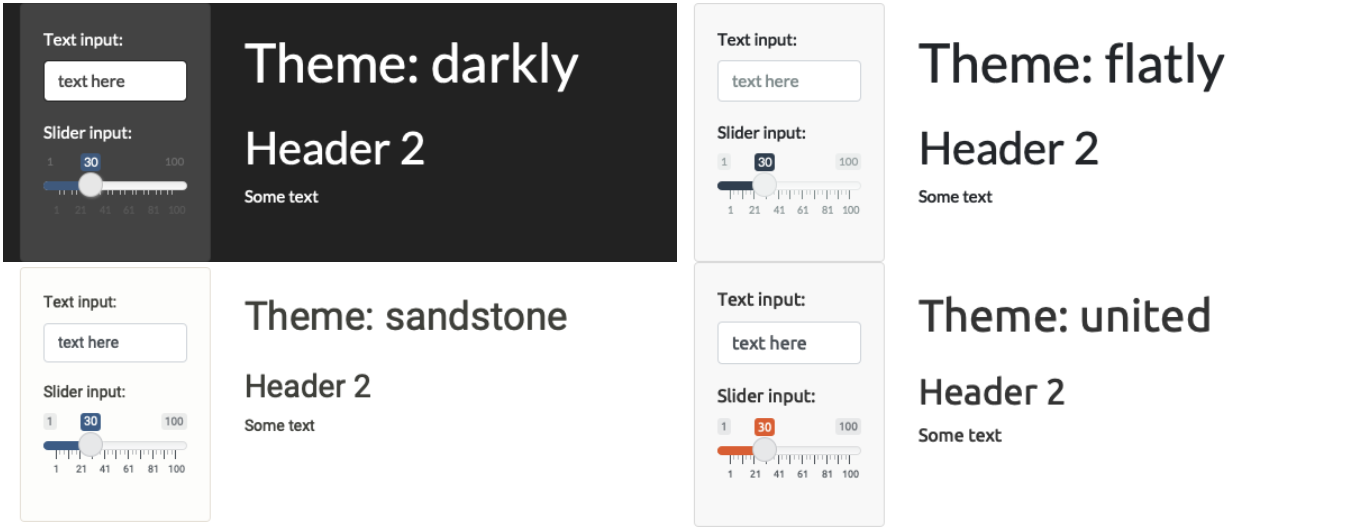The height and width of the screenshot is (530, 1364).
Task: Click the slider handle in darkly panel
Action: coord(91,185)
